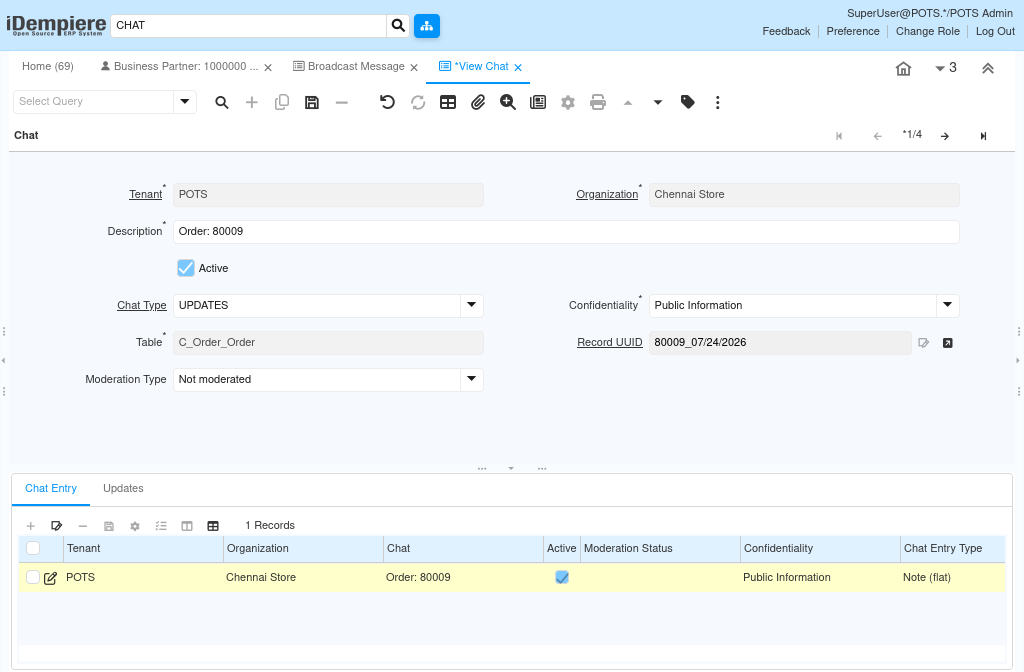Click the Copy Record toolbar icon
The height and width of the screenshot is (672, 1024).
coord(281,103)
